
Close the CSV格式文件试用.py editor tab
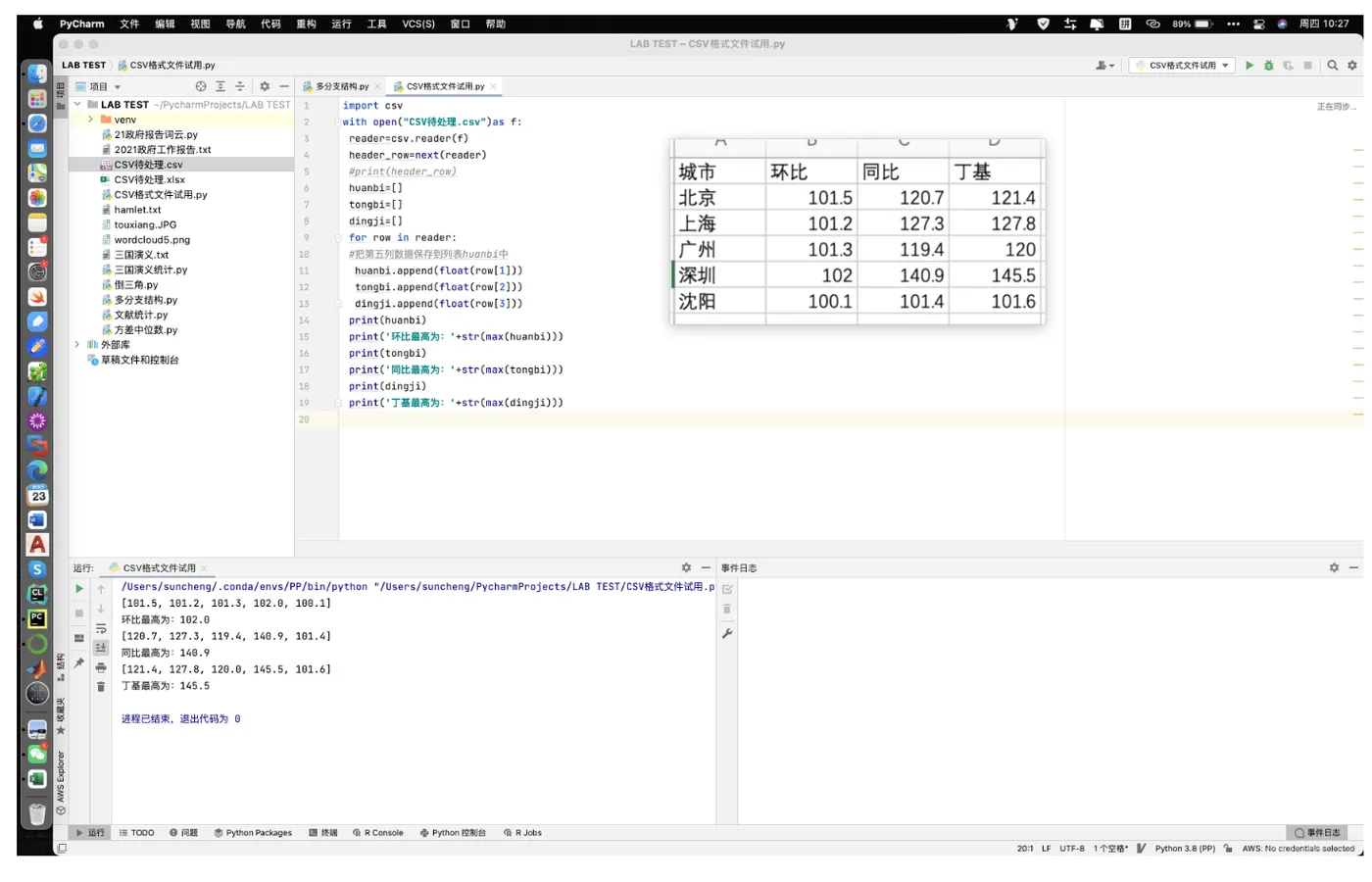(493, 86)
